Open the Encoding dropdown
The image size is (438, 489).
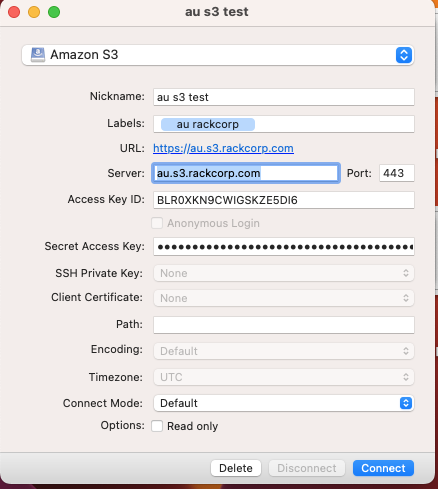pos(284,351)
